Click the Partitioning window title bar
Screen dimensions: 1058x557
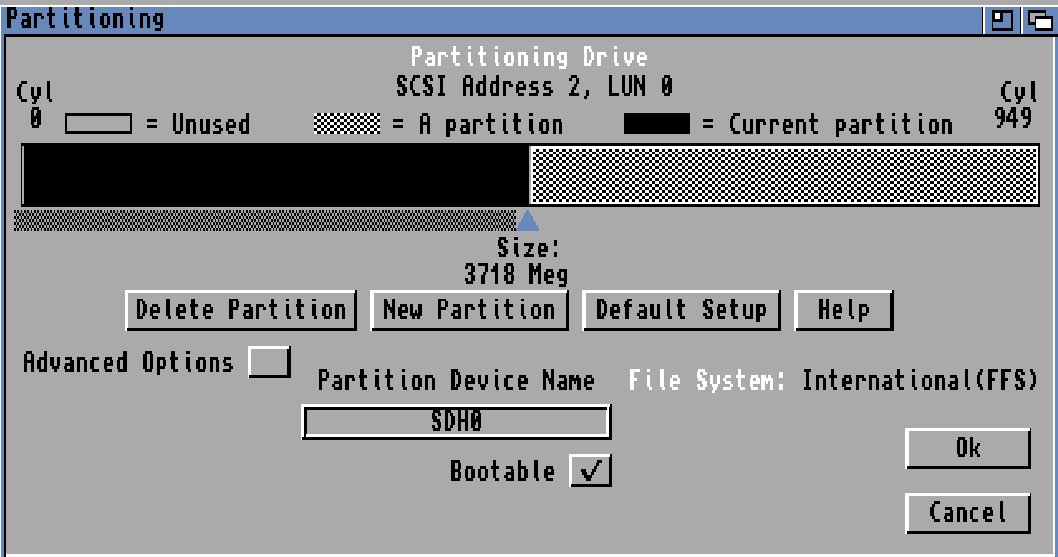500,19
